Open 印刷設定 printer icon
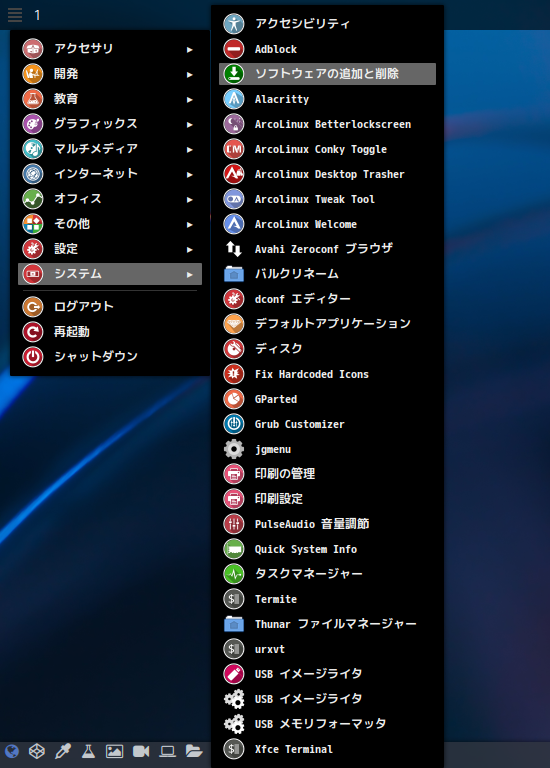 pos(234,499)
